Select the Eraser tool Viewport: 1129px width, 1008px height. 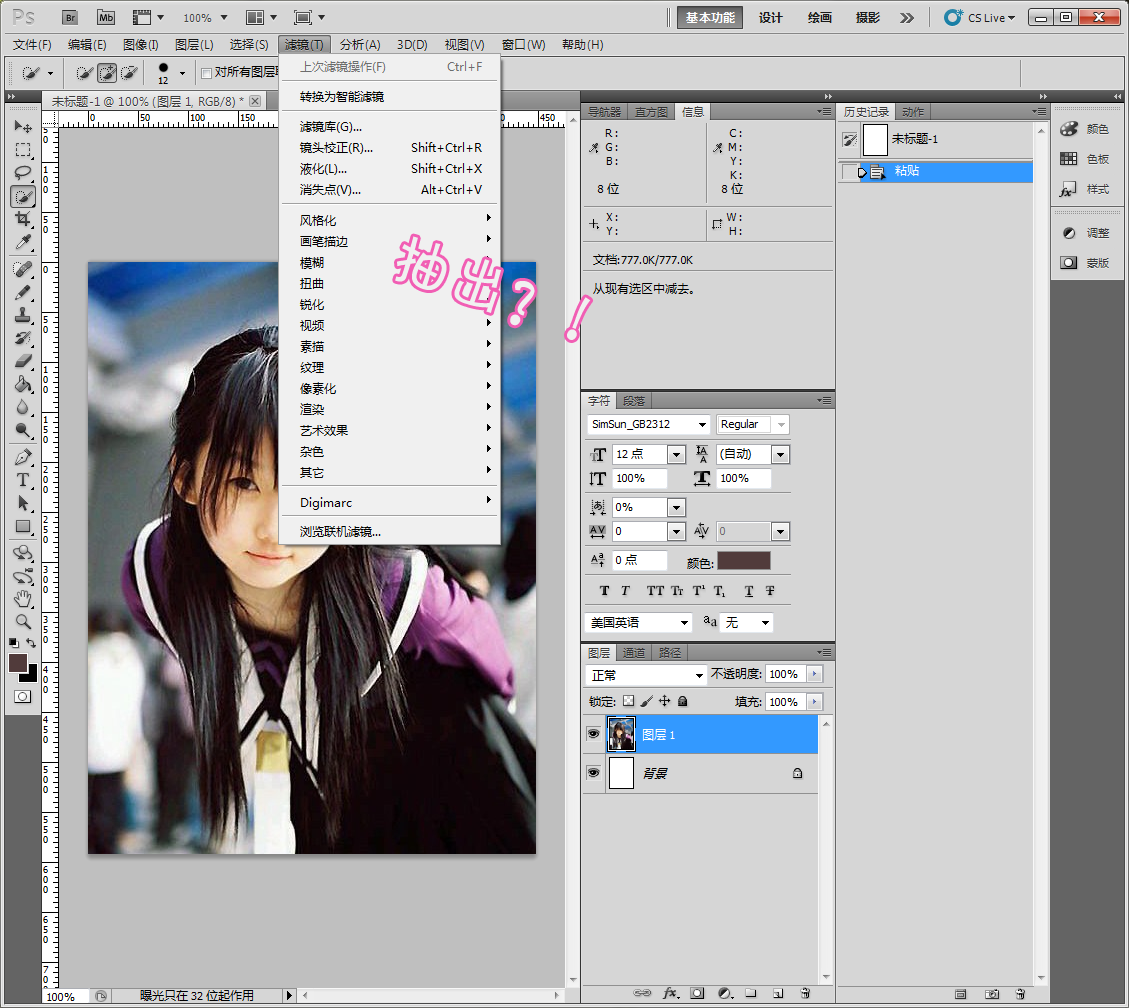pyautogui.click(x=23, y=361)
